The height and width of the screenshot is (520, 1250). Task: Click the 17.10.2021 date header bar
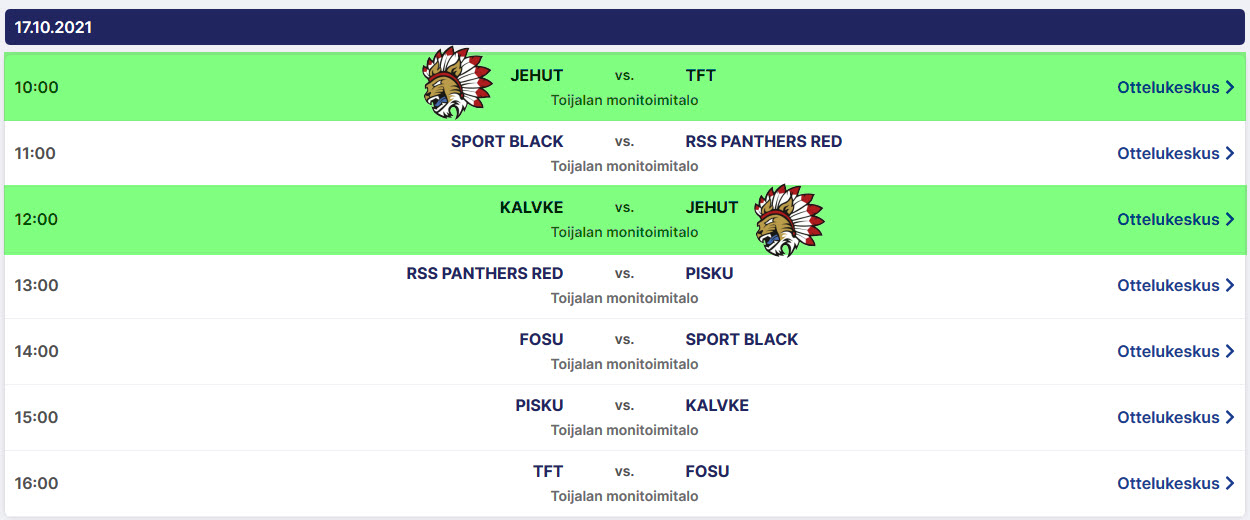point(624,27)
